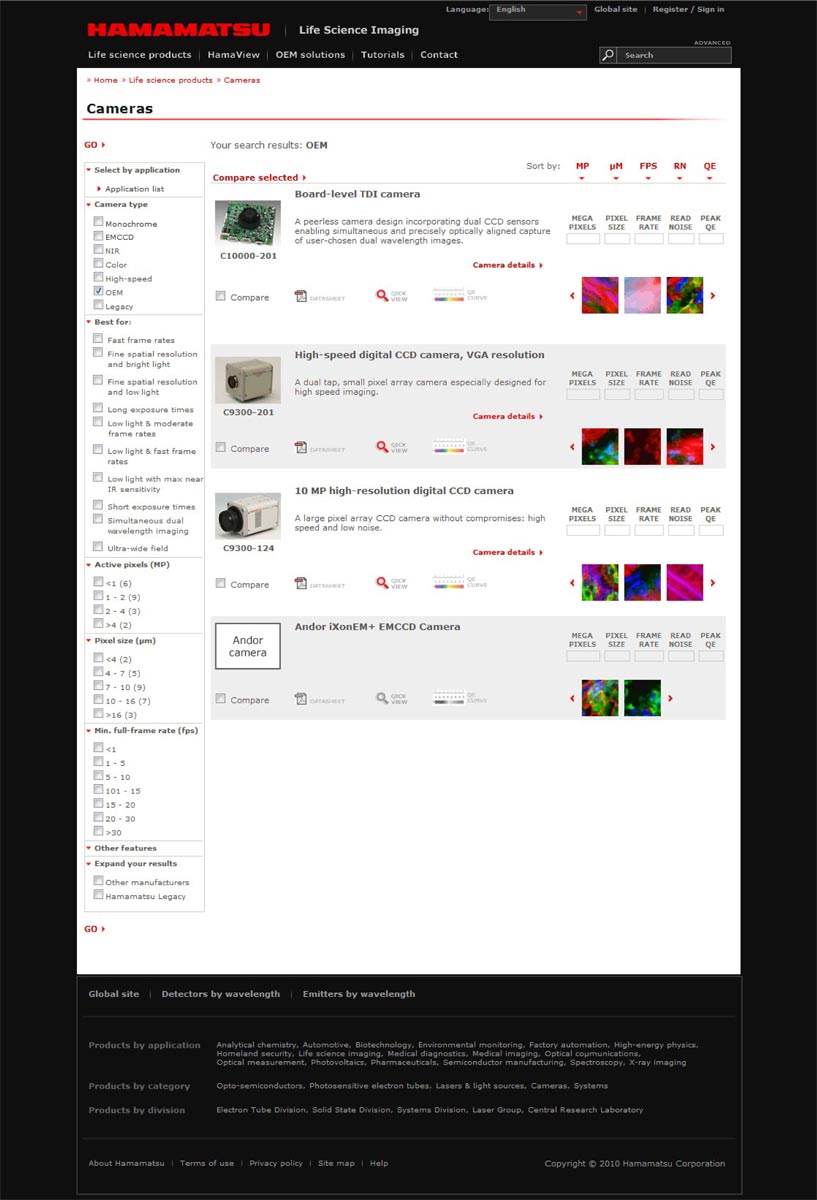817x1200 pixels.
Task: Click left arrow of C9300-201 image carousel
Action: pos(572,447)
